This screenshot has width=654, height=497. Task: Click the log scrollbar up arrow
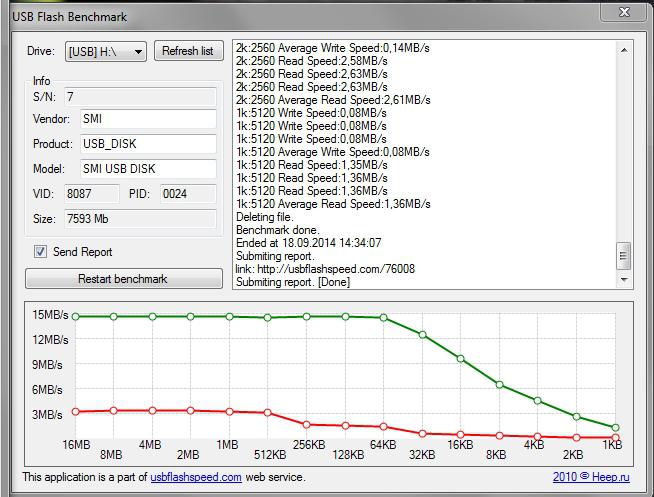coord(624,50)
